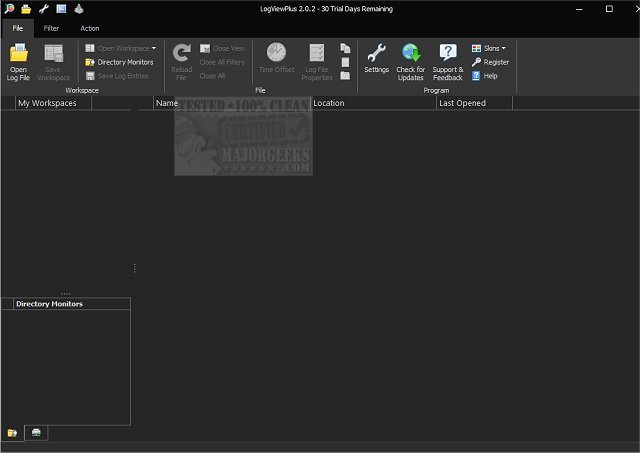
Task: Select the yellow folder tab at bottom
Action: tap(12, 433)
